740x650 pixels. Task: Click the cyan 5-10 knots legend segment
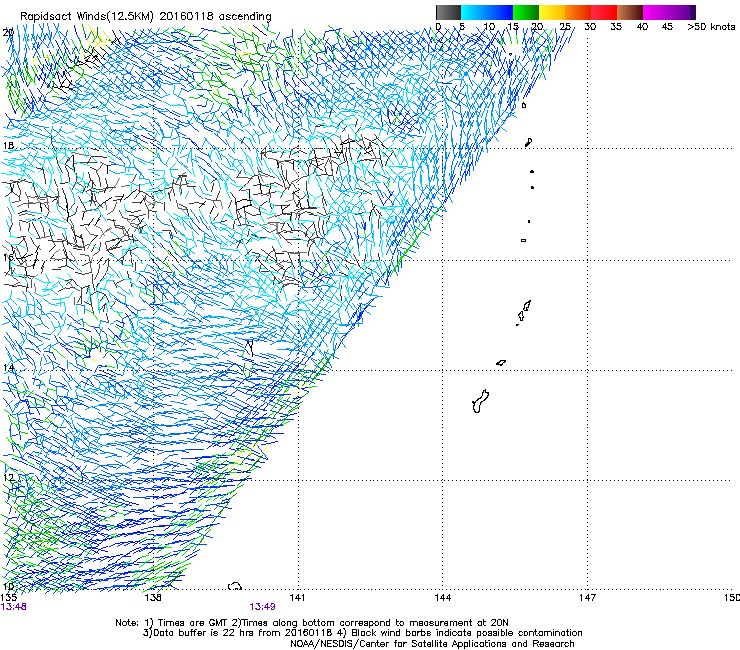coord(473,12)
